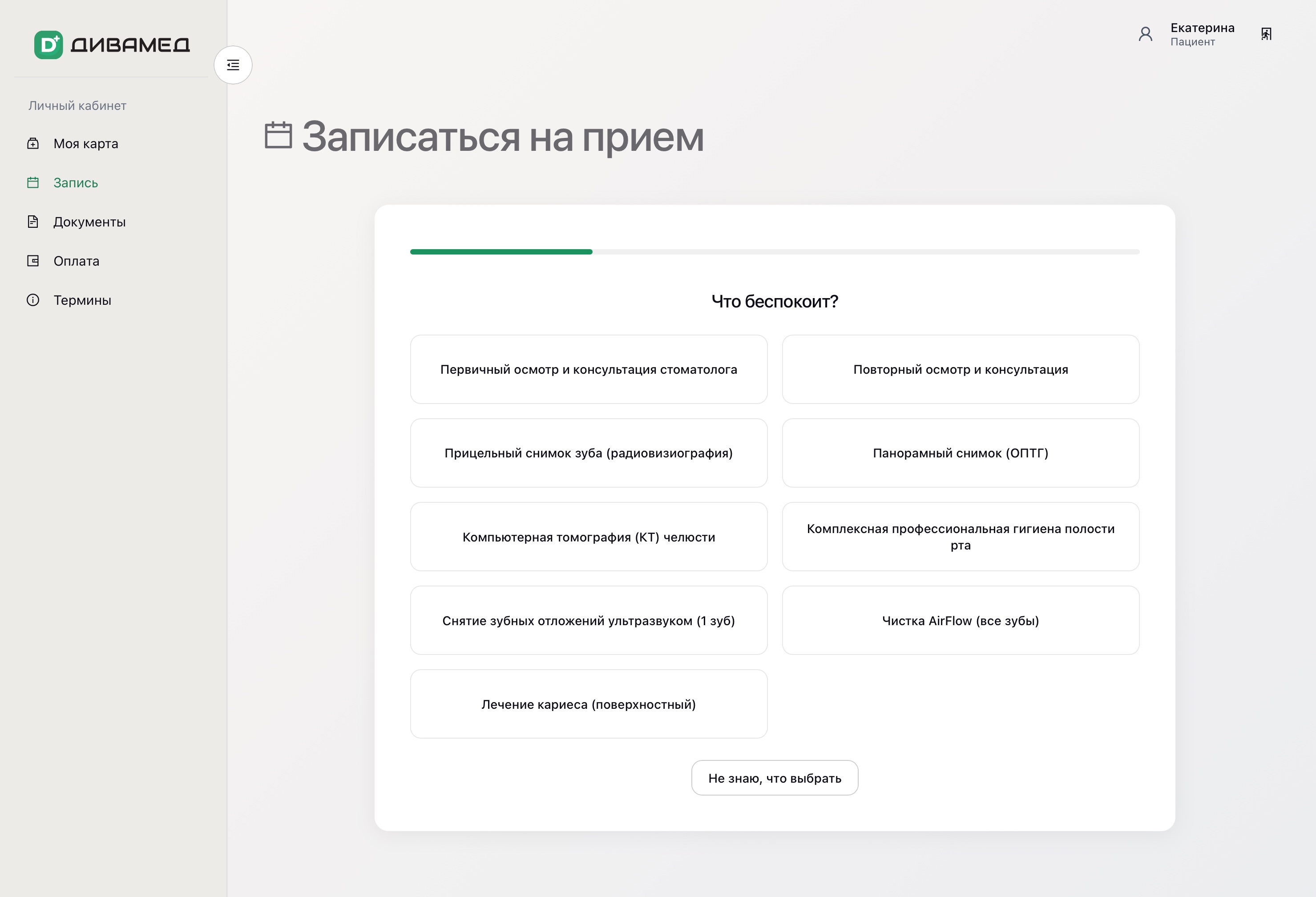Choose Лечение кариеса (поверхностный)
This screenshot has height=897, width=1316.
tap(588, 704)
